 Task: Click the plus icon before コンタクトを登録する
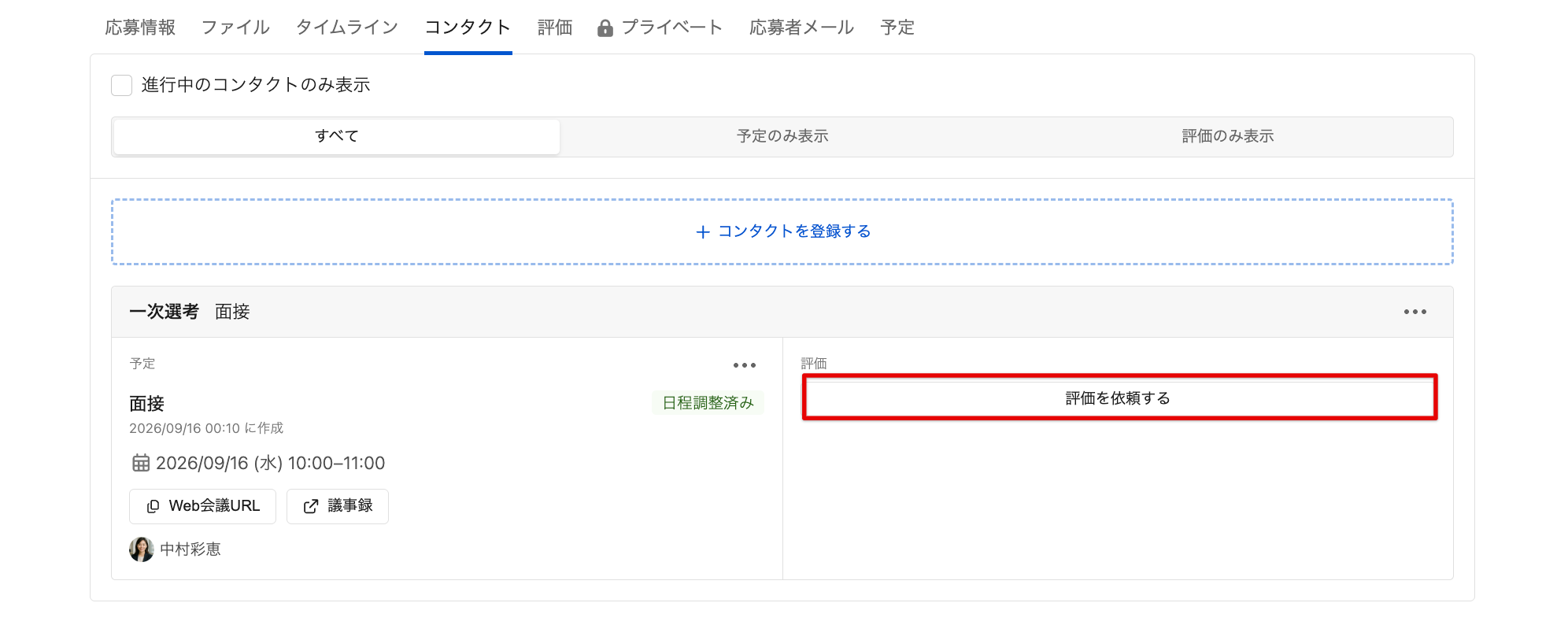(x=703, y=231)
